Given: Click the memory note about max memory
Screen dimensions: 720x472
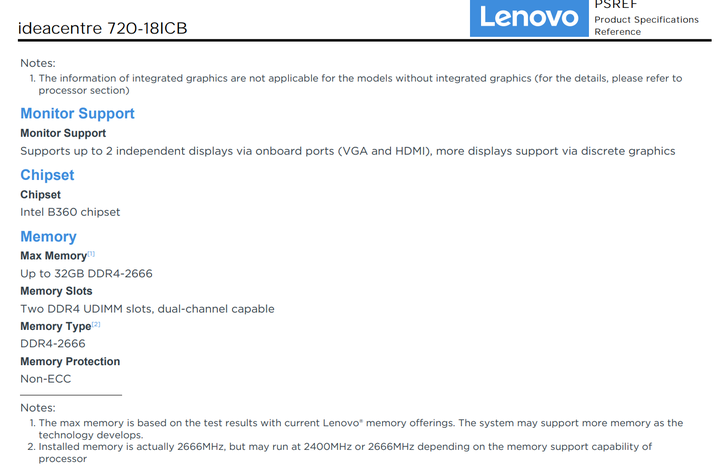Looking at the screenshot, I should click(356, 429).
